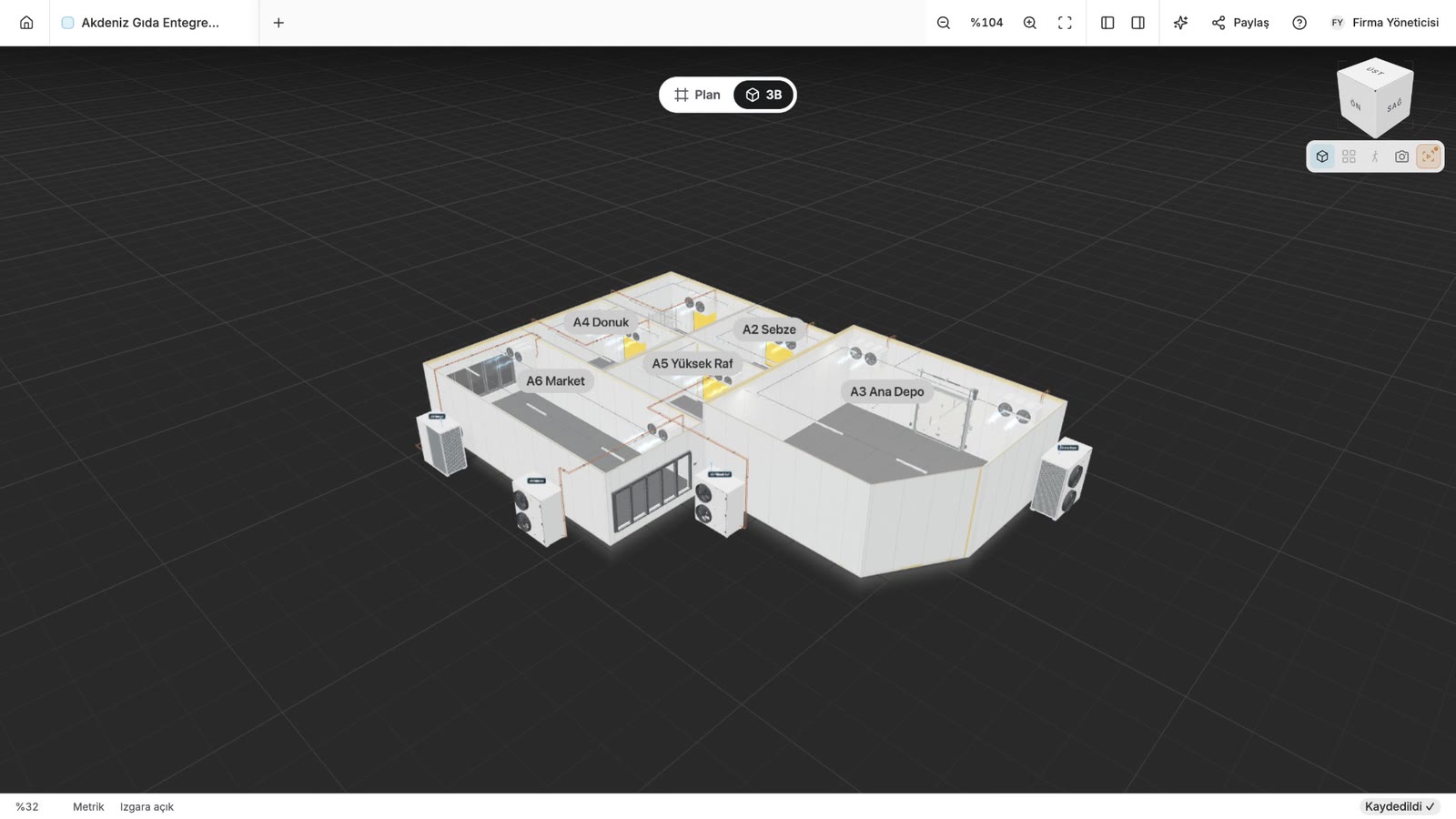
Task: Select the 3D cube perspective view icon
Action: point(1322,157)
